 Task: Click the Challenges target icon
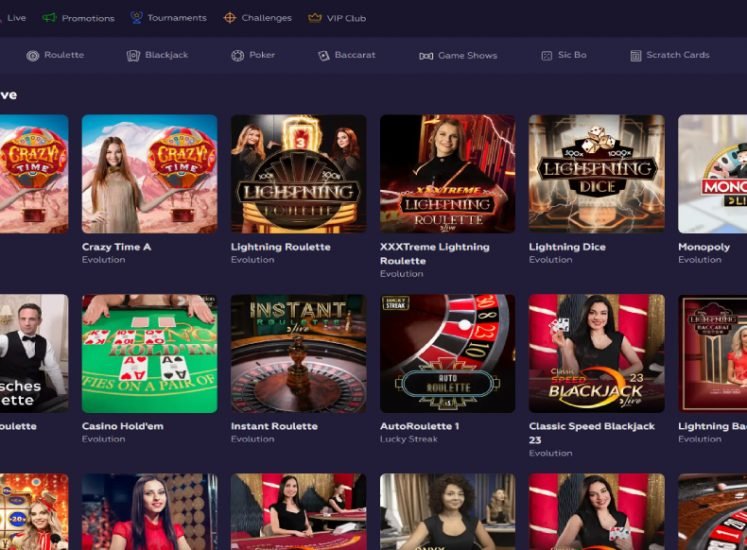[x=230, y=17]
